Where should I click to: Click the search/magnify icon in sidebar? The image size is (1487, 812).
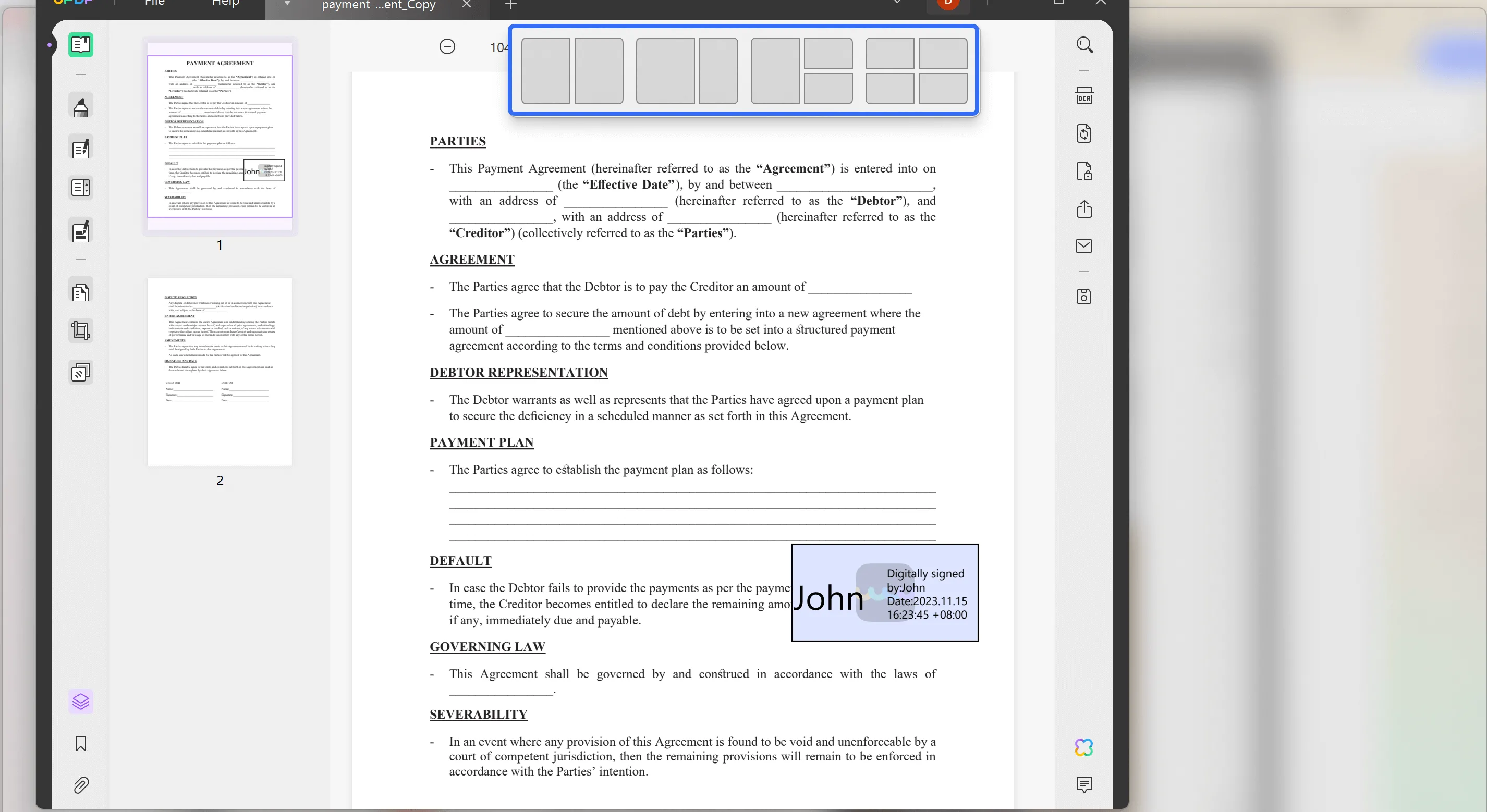point(1085,45)
